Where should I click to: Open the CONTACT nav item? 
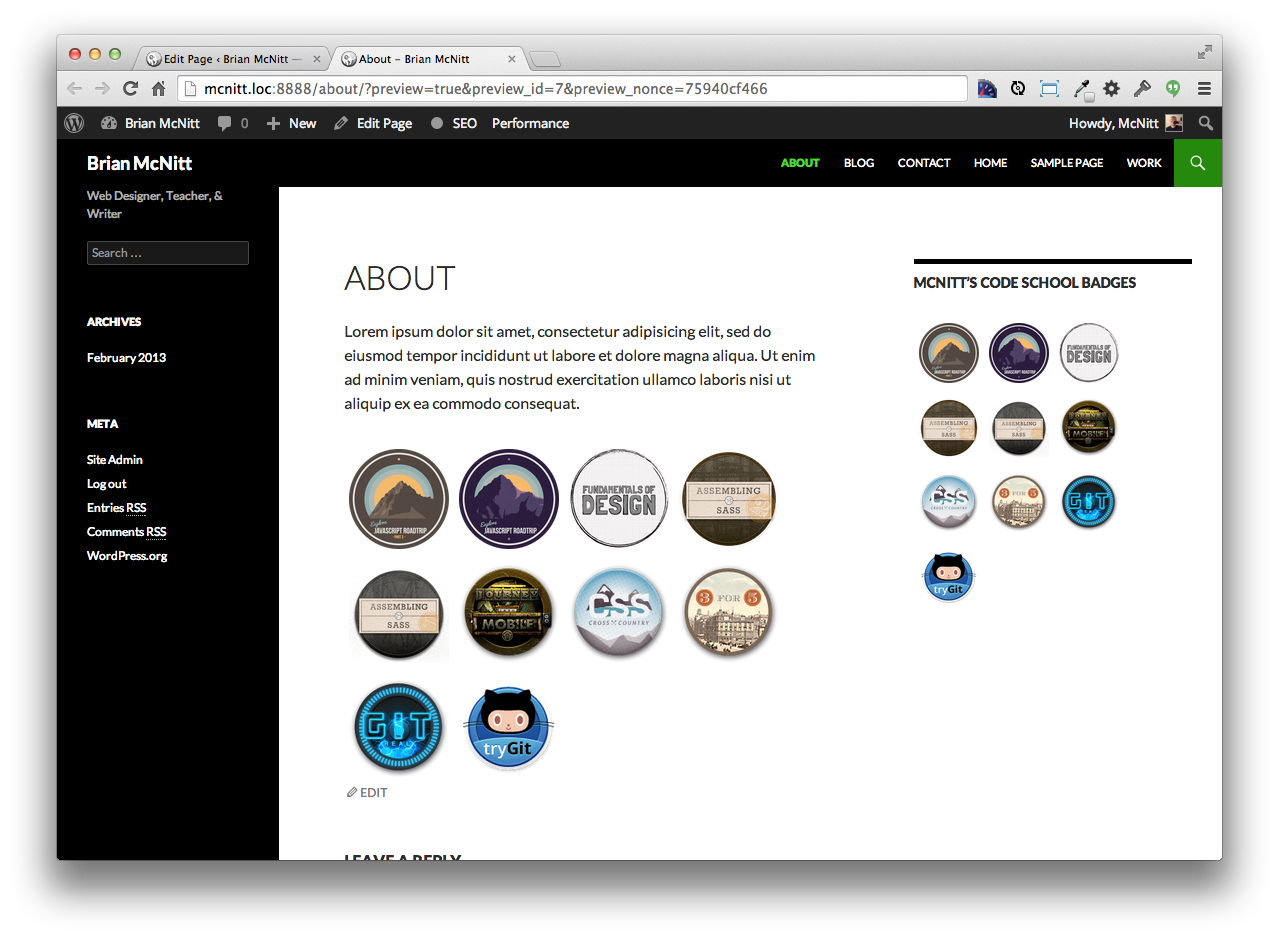924,163
